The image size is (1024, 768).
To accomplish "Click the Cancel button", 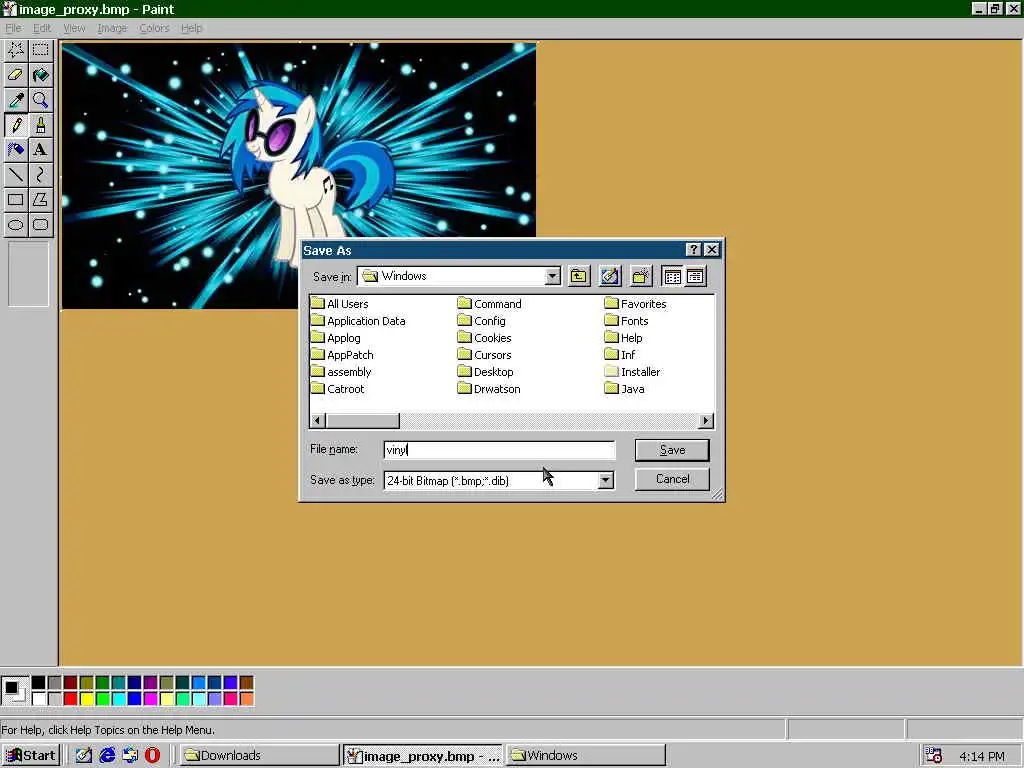I will [x=672, y=479].
